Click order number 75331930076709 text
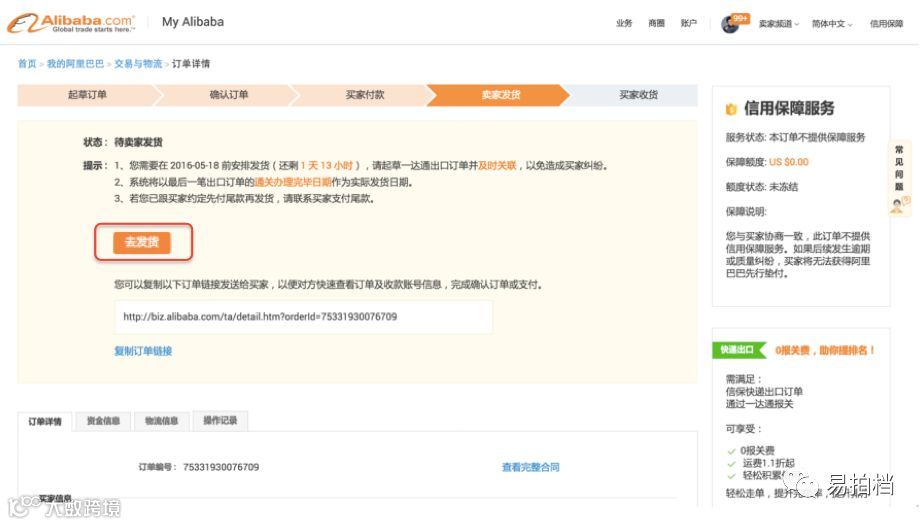This screenshot has height=525, width=924. (x=221, y=467)
